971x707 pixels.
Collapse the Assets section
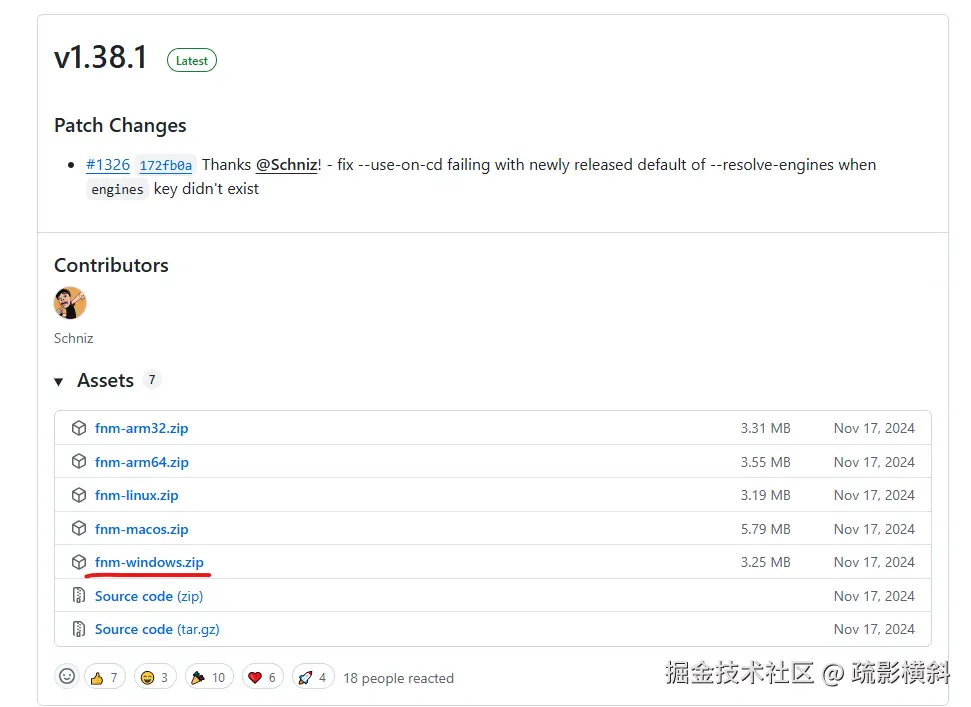click(x=105, y=380)
